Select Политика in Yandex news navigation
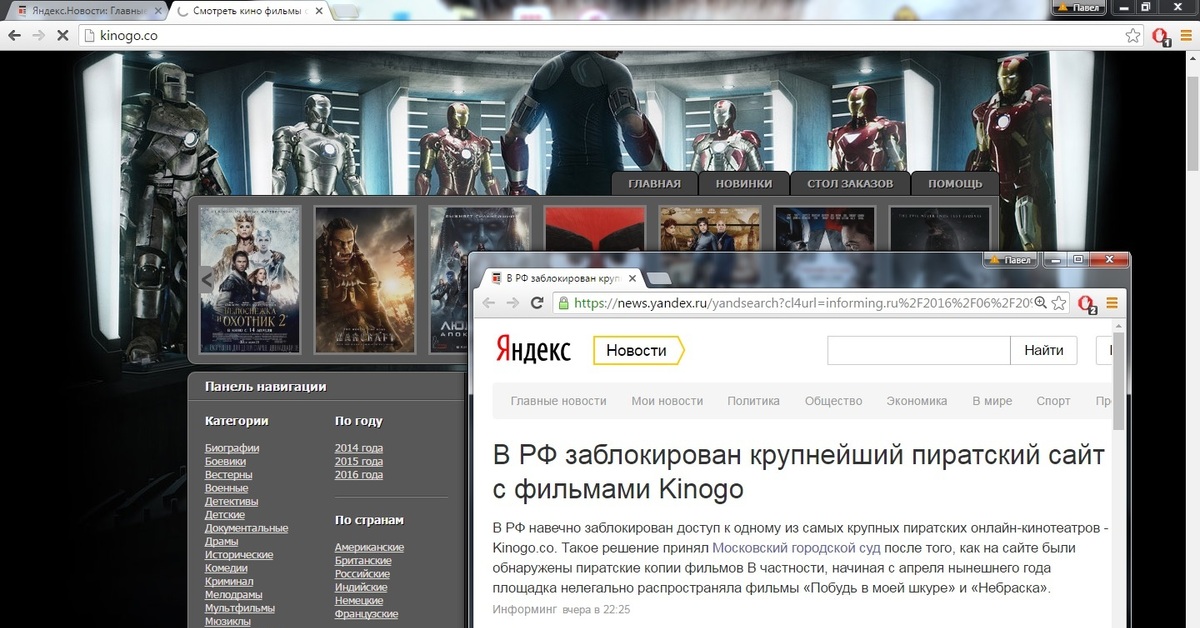The width and height of the screenshot is (1200, 628). click(x=753, y=401)
